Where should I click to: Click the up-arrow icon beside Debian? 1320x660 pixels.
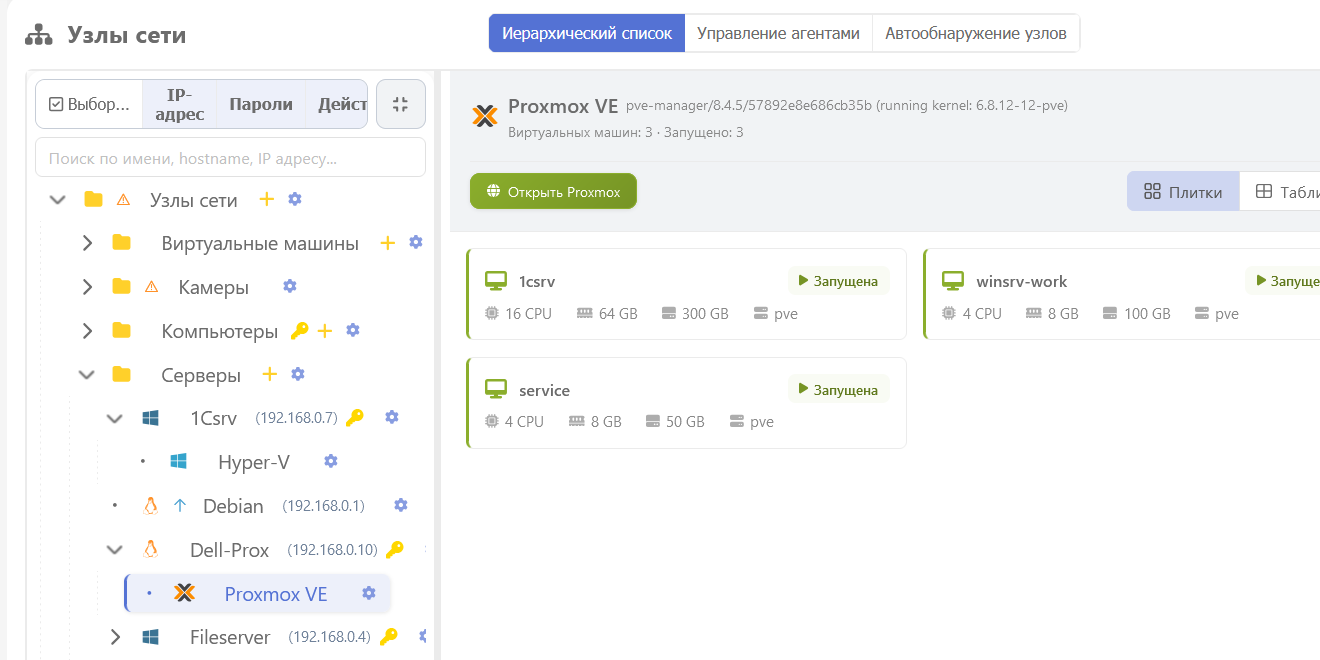point(180,506)
